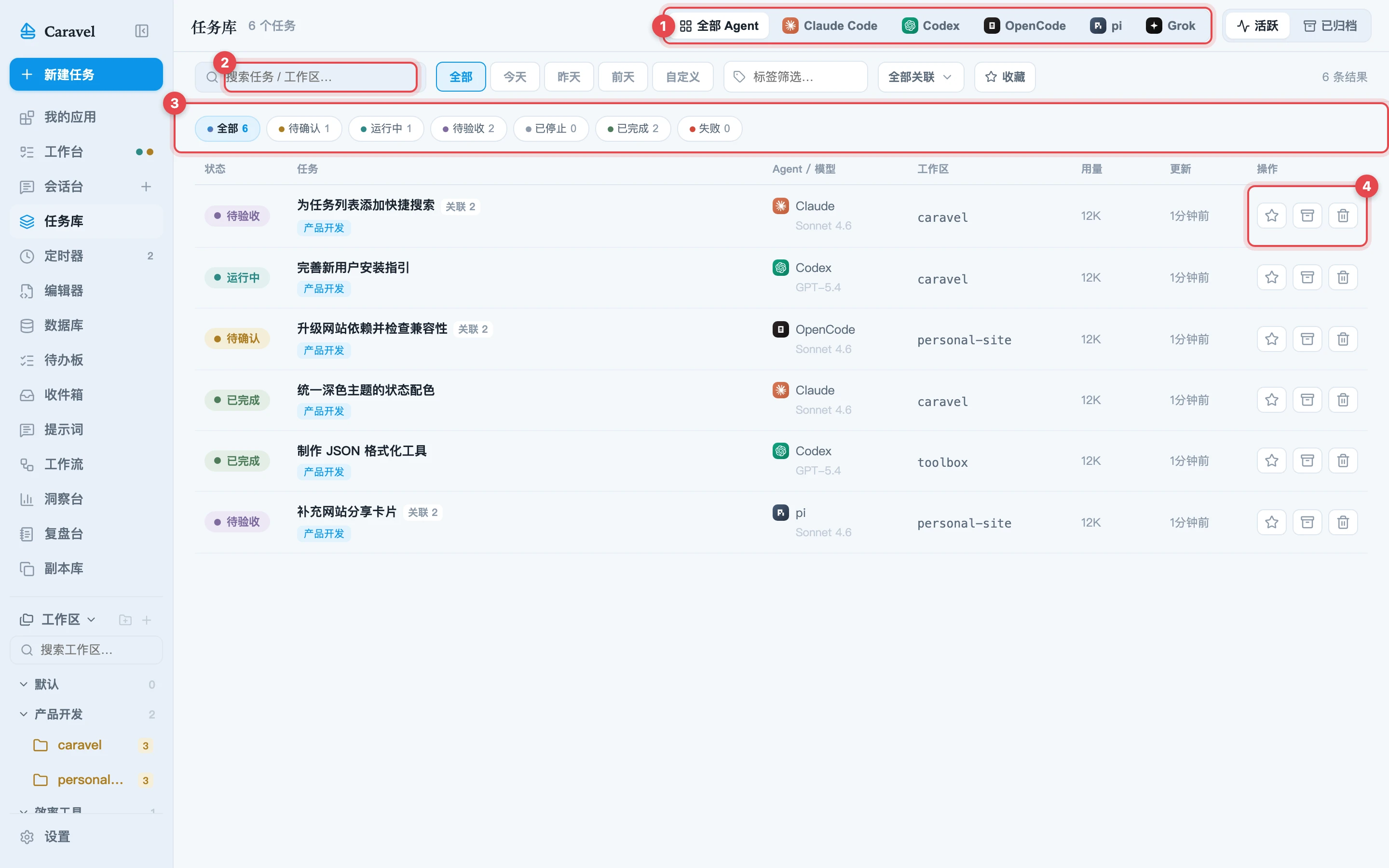This screenshot has height=868, width=1389.
Task: Focus the 搜索工作区 search field
Action: (x=86, y=650)
